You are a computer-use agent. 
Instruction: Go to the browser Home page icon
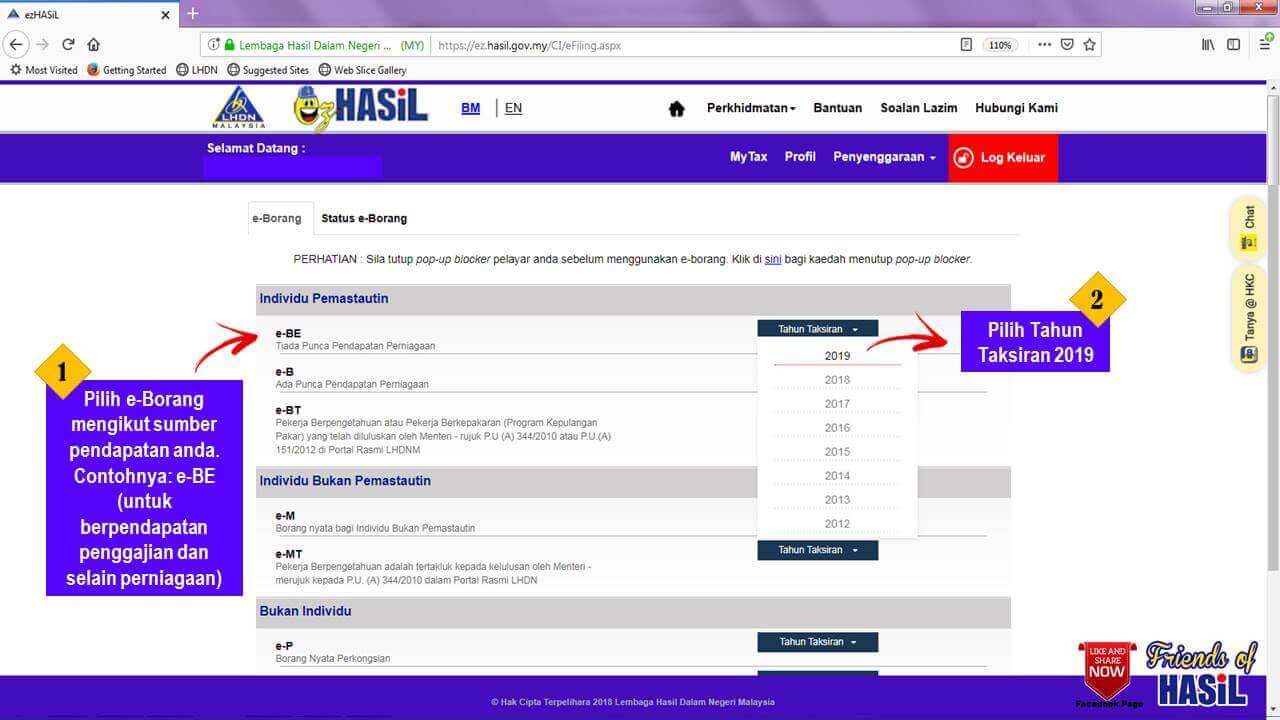click(x=93, y=45)
